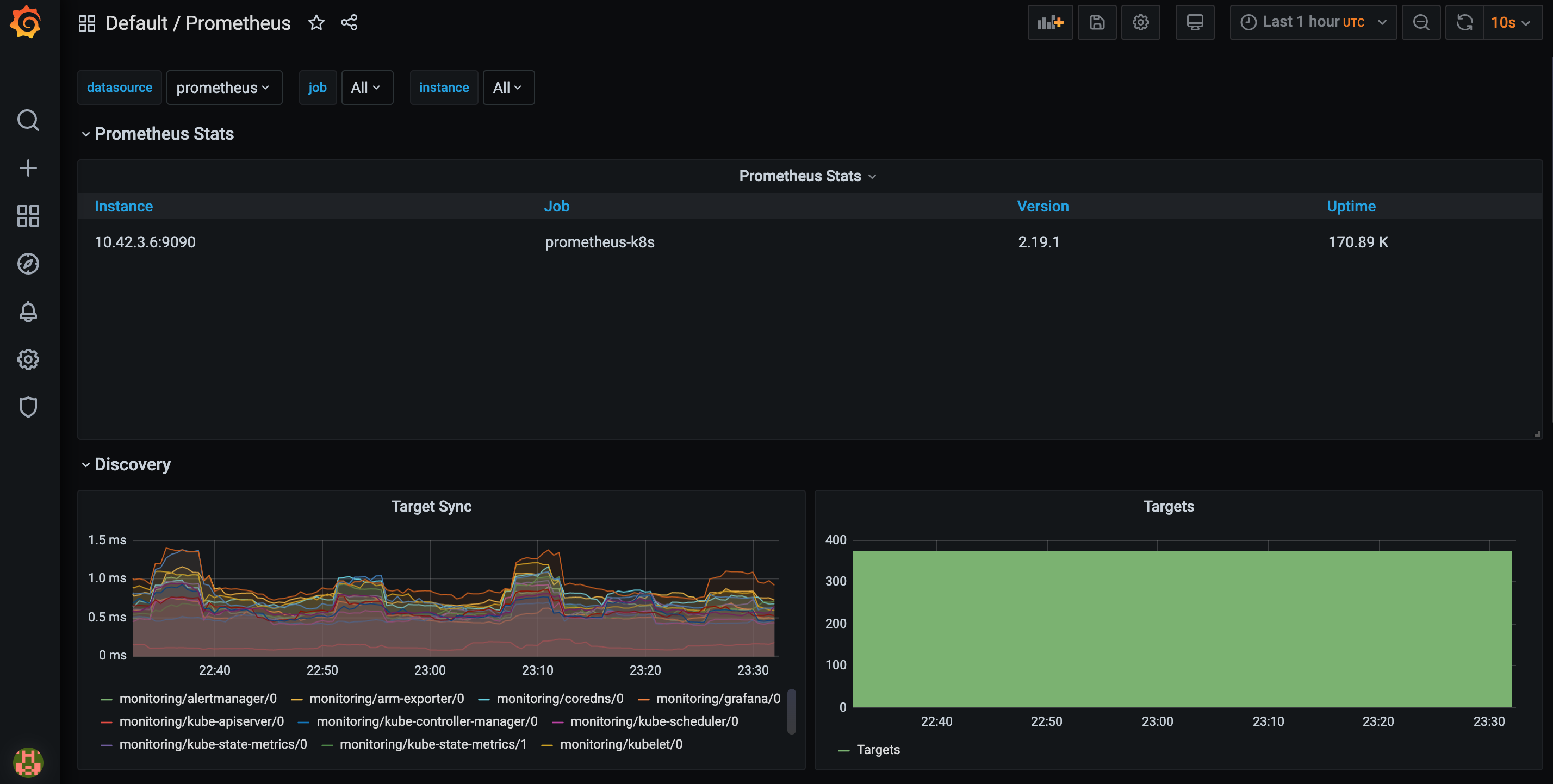Open the prometheus datasource selector
Viewport: 1553px width, 784px height.
[x=223, y=88]
